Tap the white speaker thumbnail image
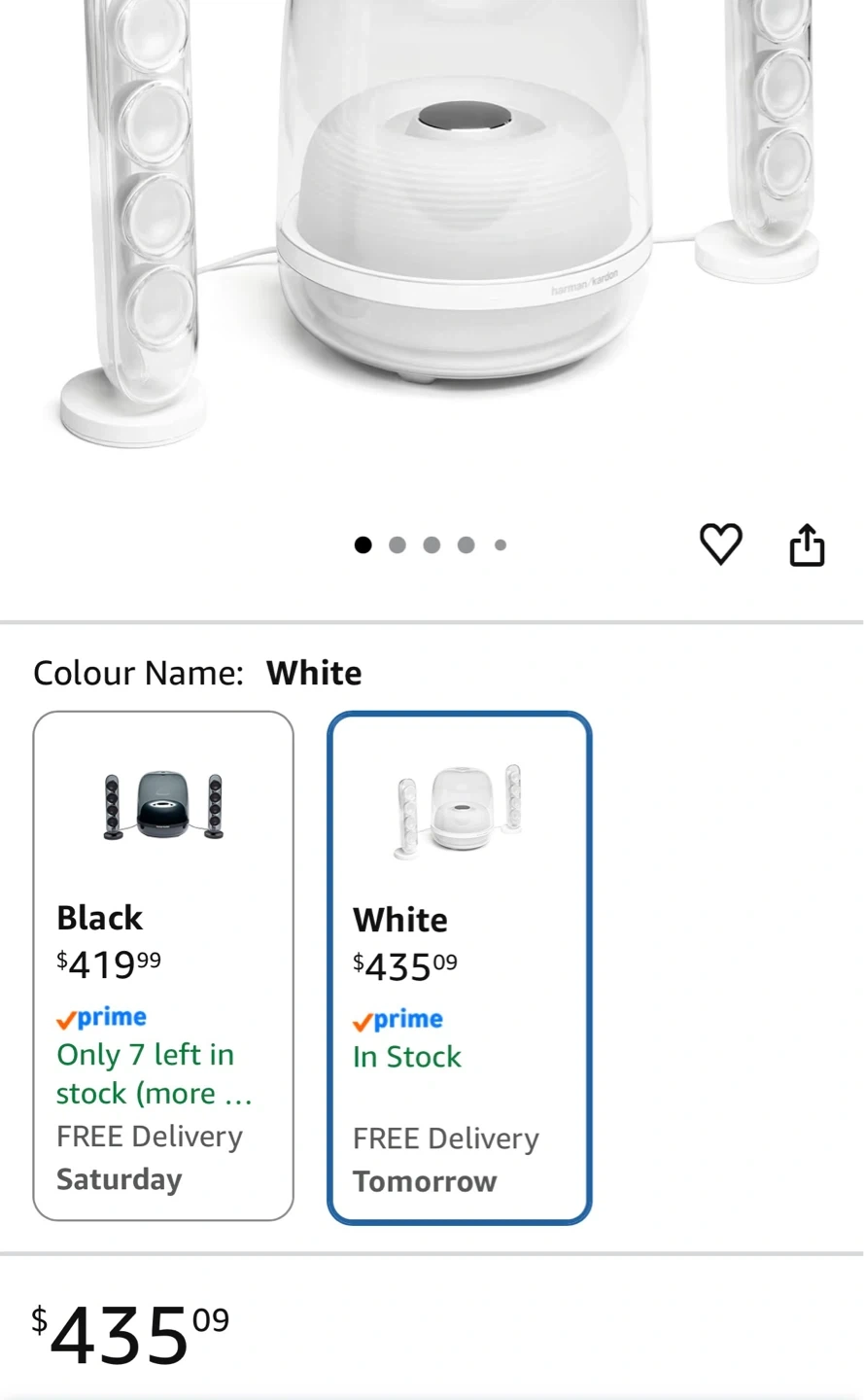This screenshot has height=1400, width=864. tap(458, 810)
